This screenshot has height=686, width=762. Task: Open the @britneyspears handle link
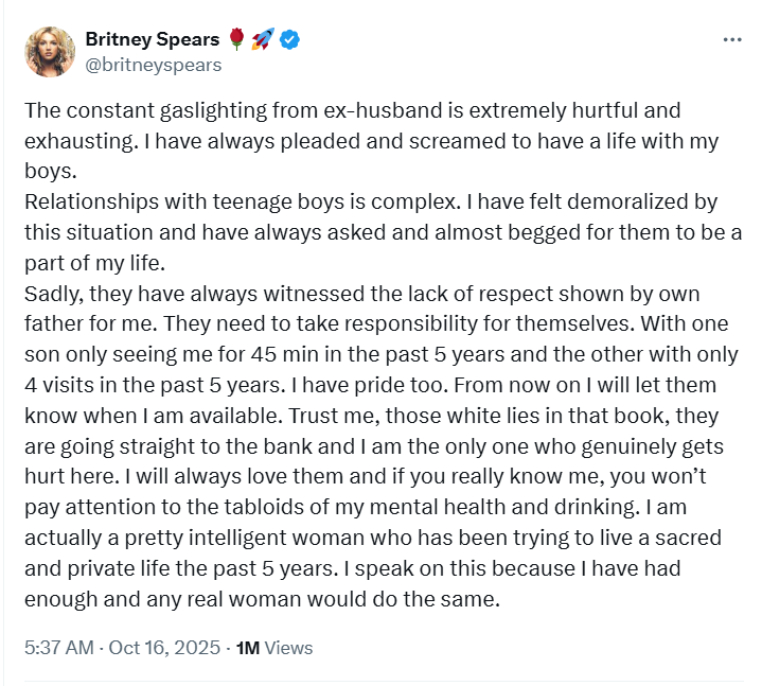pos(153,65)
